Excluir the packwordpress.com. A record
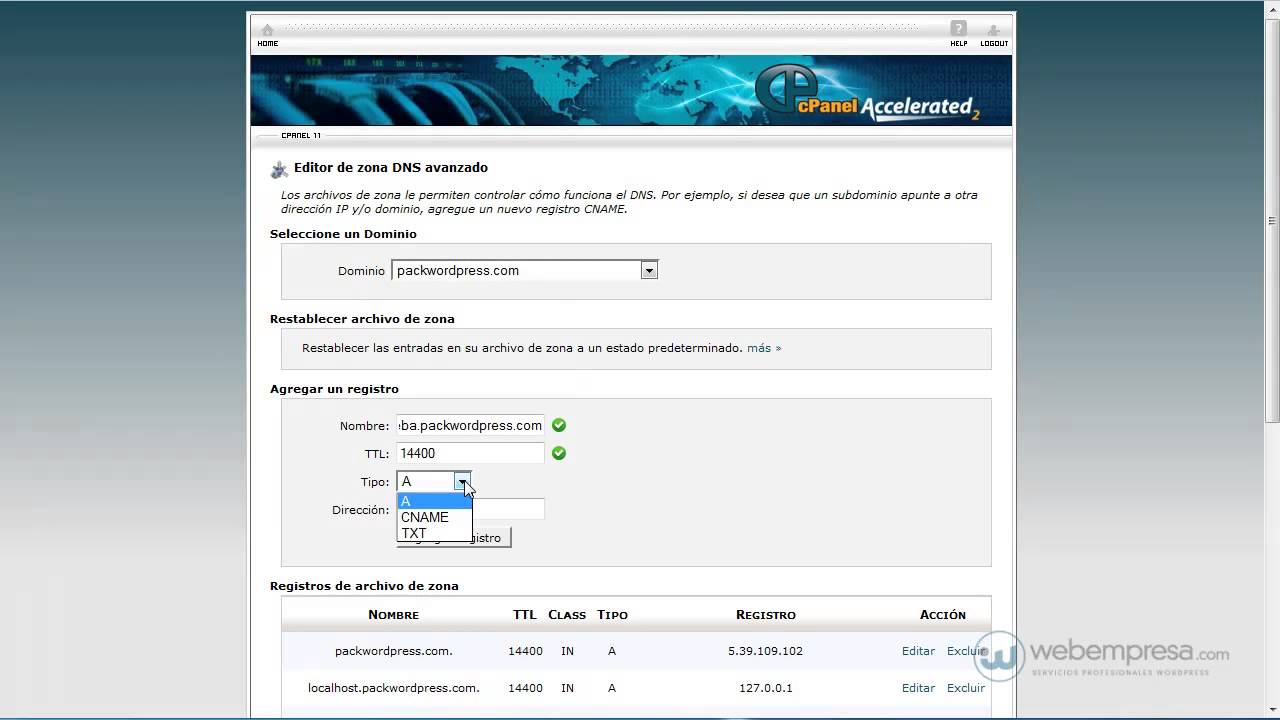This screenshot has height=720, width=1280. [966, 651]
